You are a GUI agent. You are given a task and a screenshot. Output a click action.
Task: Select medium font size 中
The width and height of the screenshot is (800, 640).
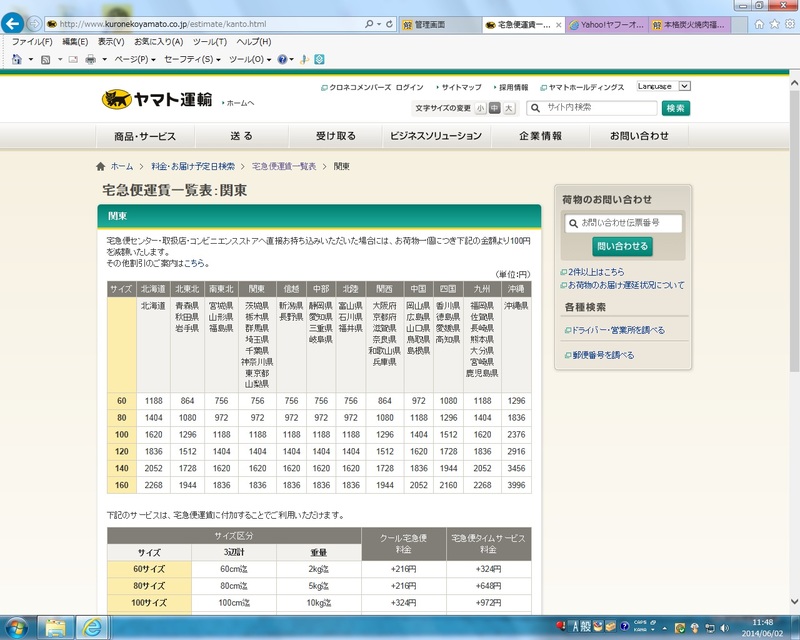point(494,108)
